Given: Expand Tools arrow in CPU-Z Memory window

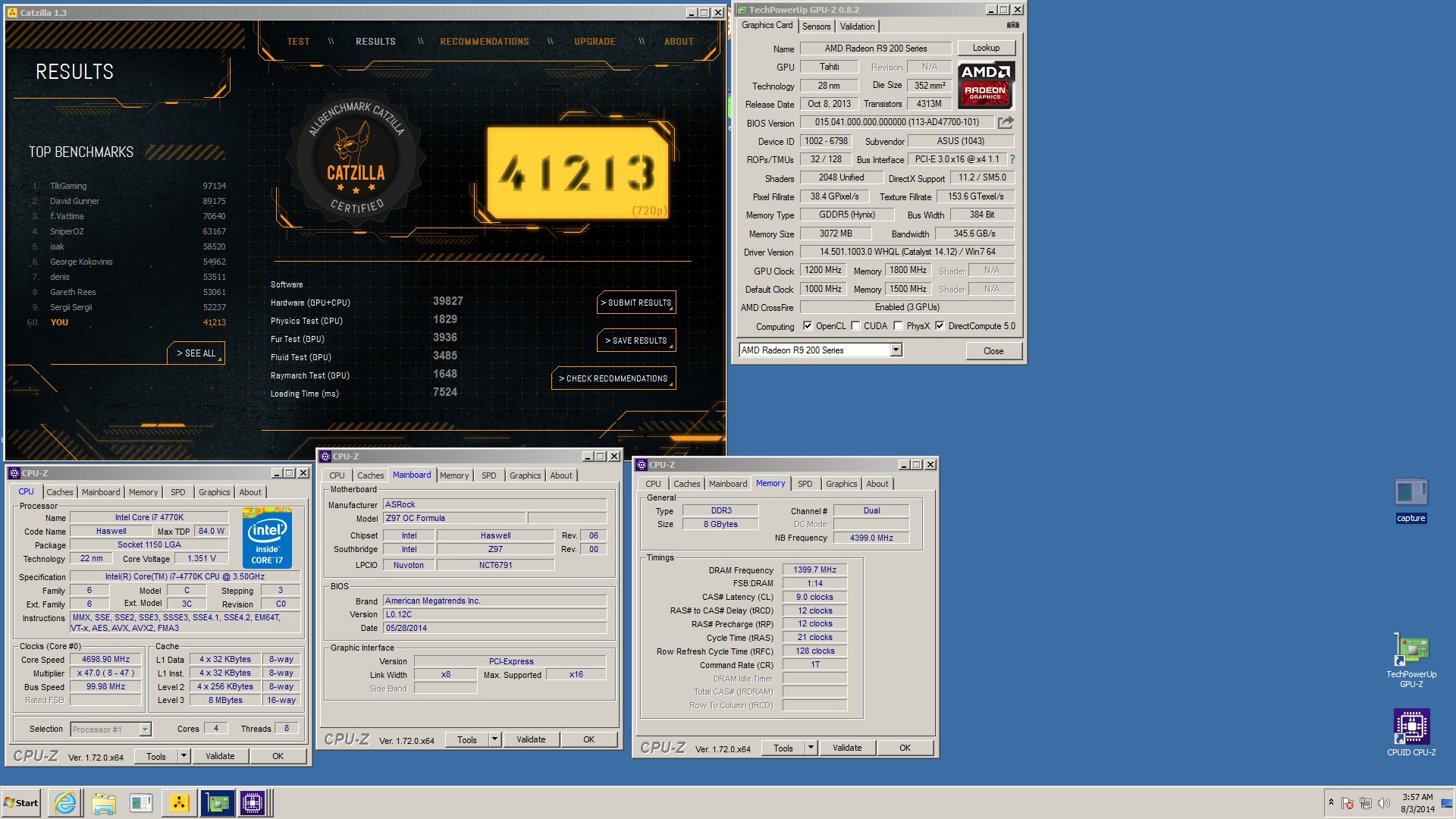Looking at the screenshot, I should click(811, 748).
